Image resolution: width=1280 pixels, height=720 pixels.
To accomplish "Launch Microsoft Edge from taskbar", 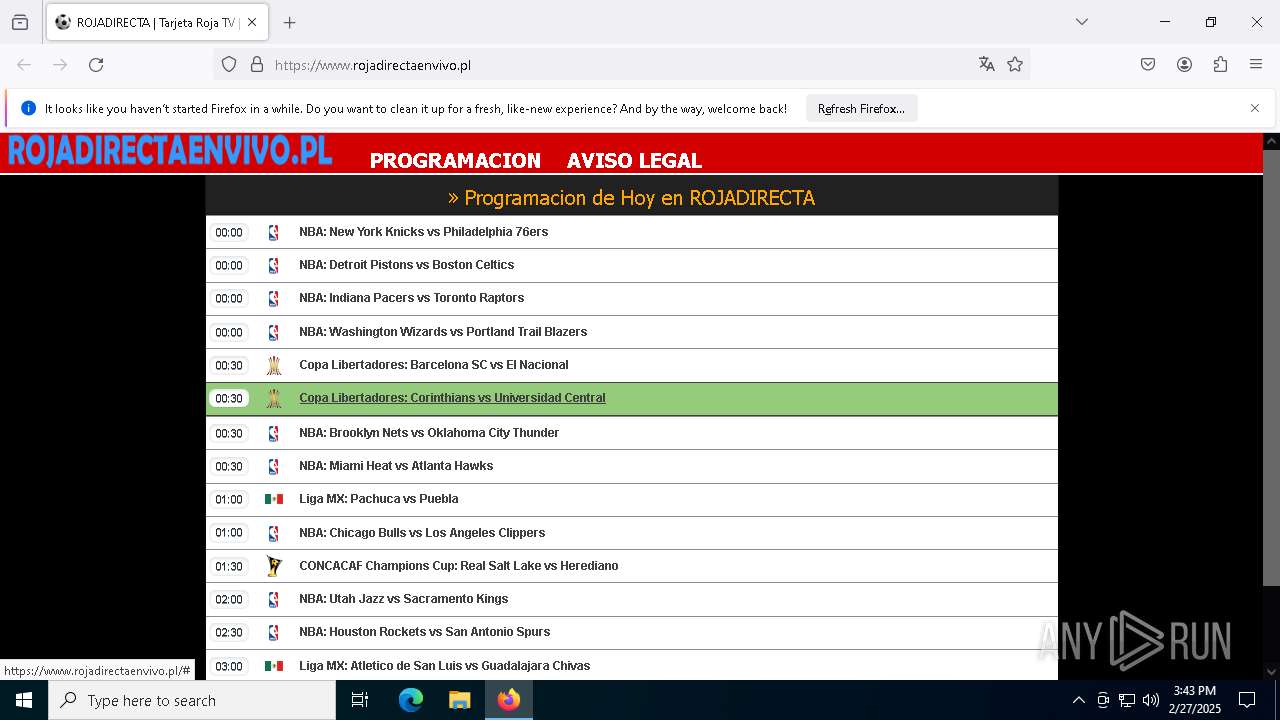I will (411, 700).
